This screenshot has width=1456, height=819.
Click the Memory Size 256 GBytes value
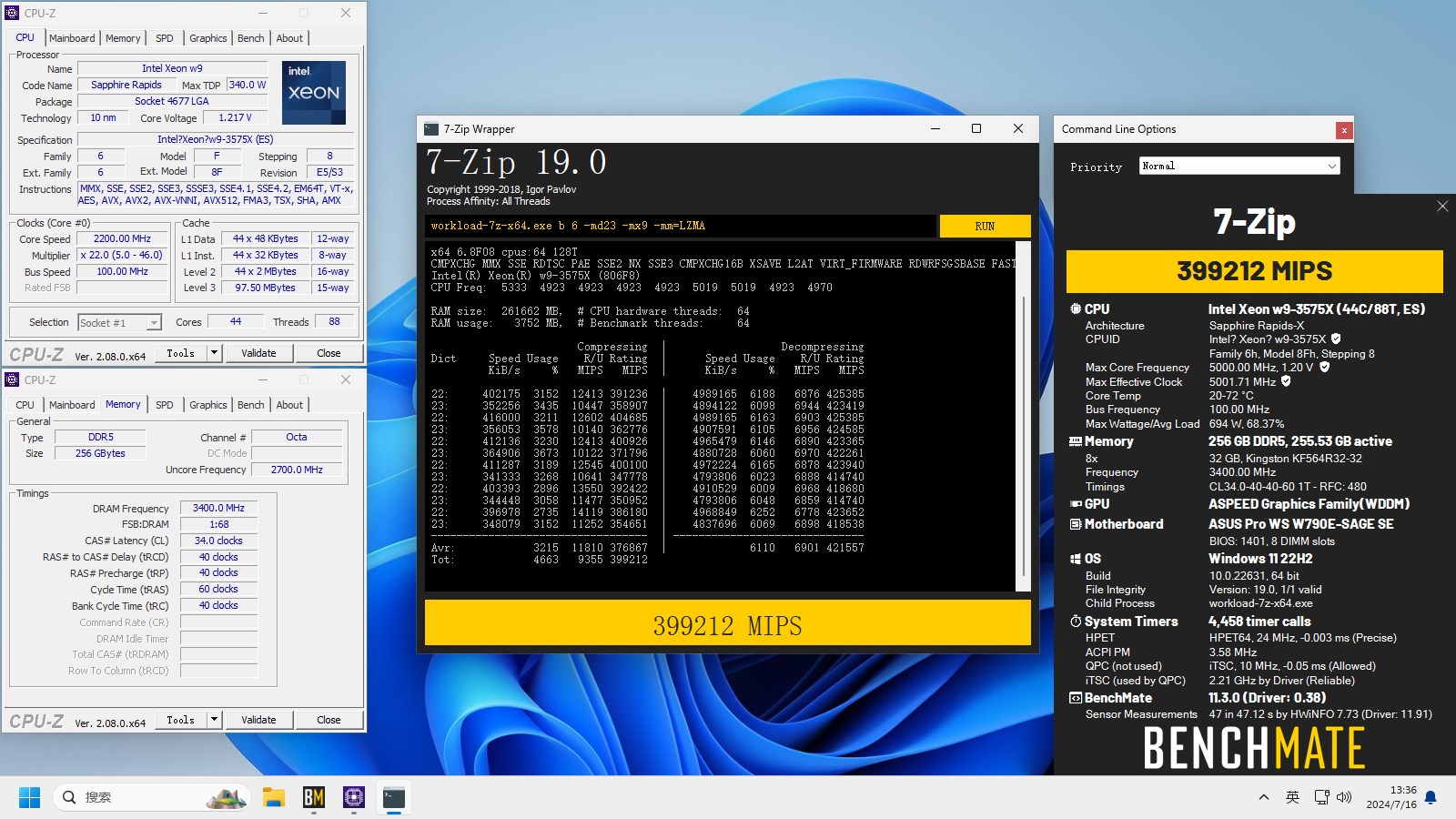100,453
